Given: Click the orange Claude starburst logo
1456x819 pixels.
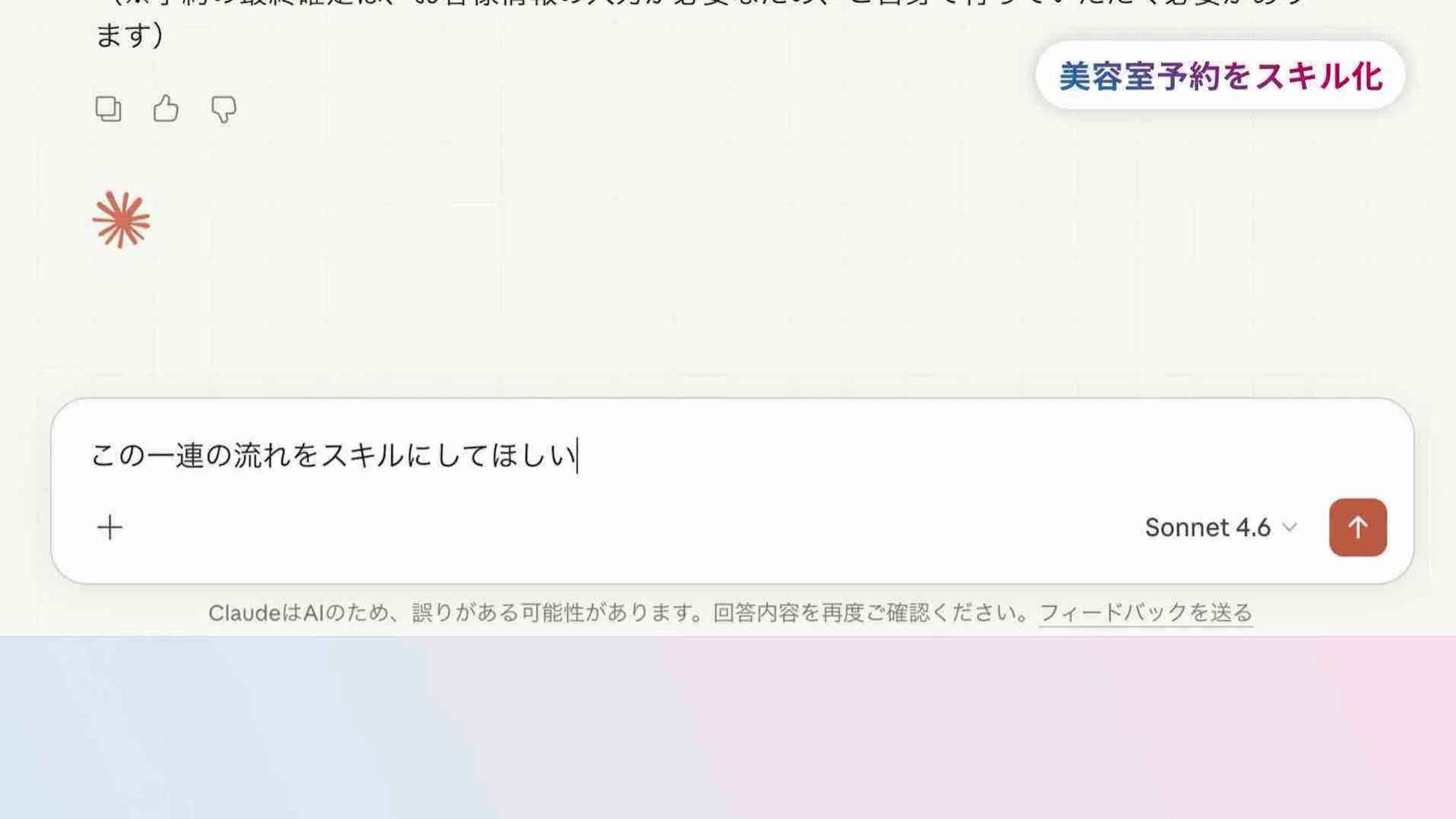Looking at the screenshot, I should point(121,220).
